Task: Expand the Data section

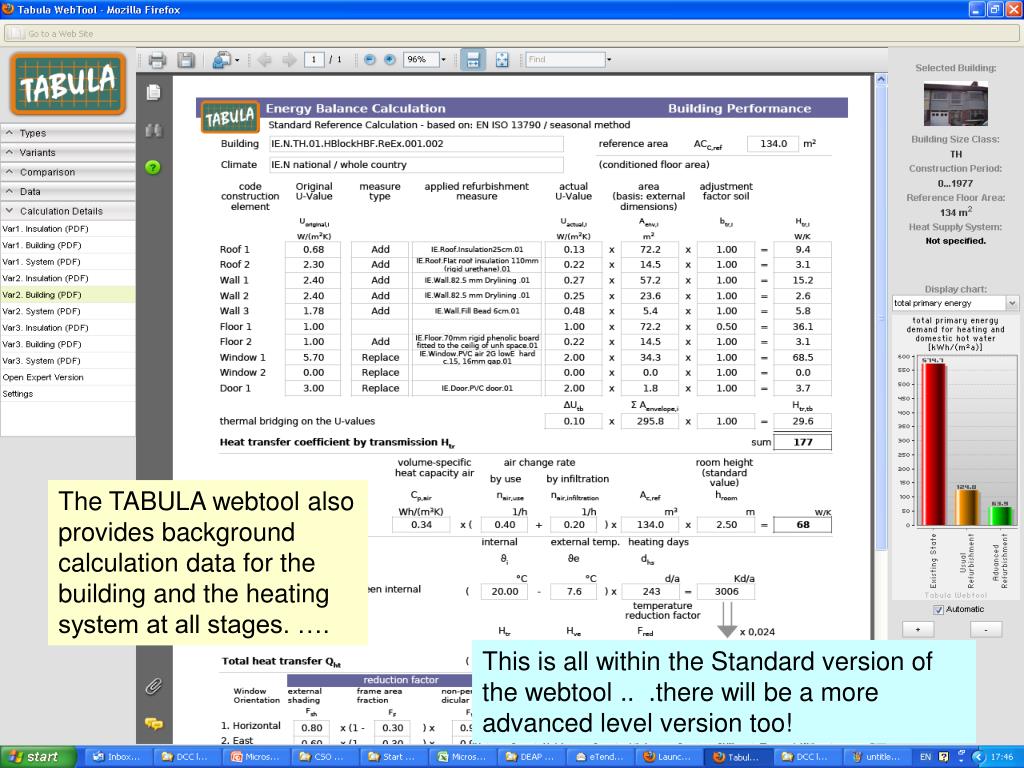Action: click(x=68, y=191)
